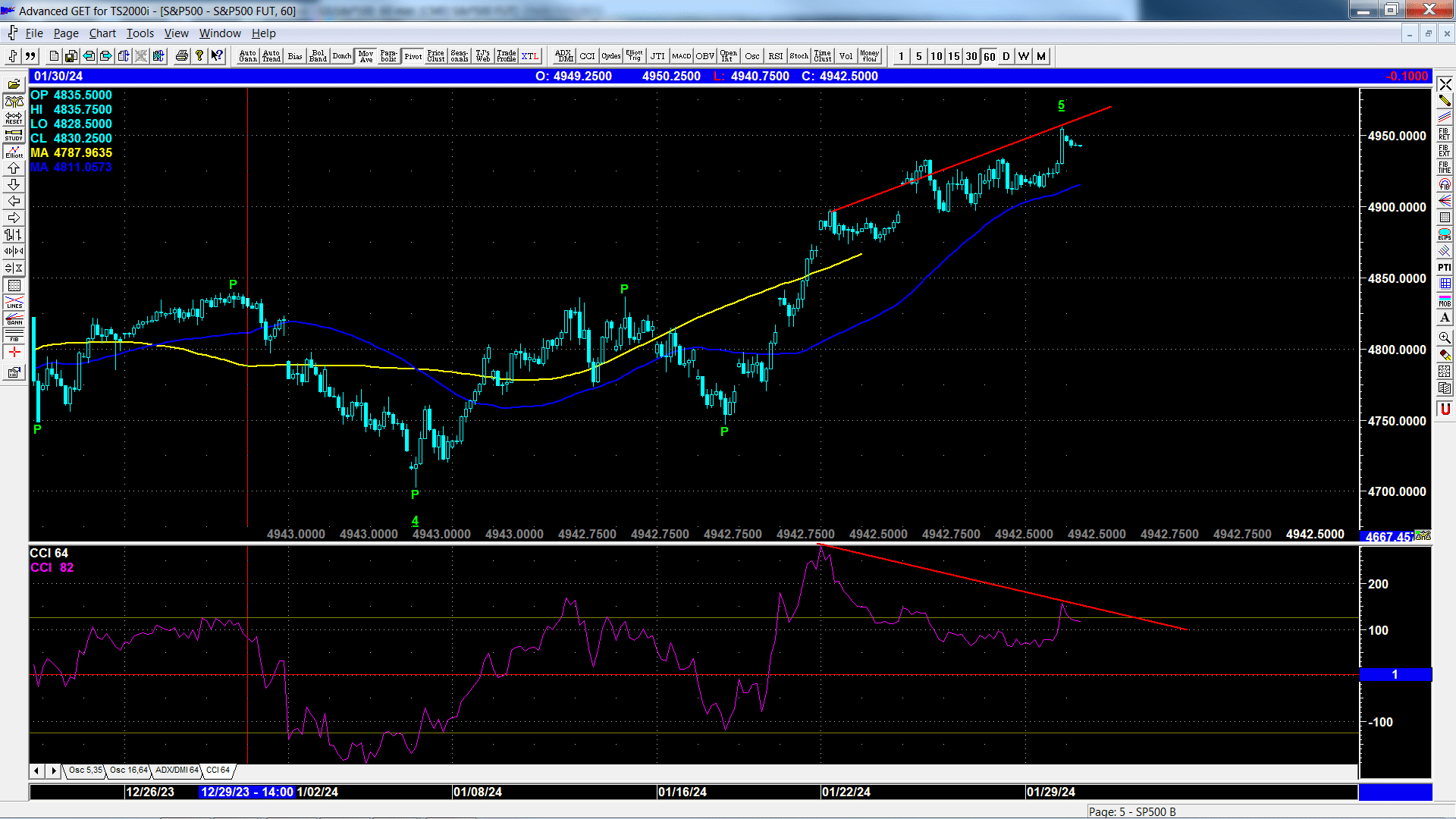Toggle the grid display icon

[x=14, y=285]
